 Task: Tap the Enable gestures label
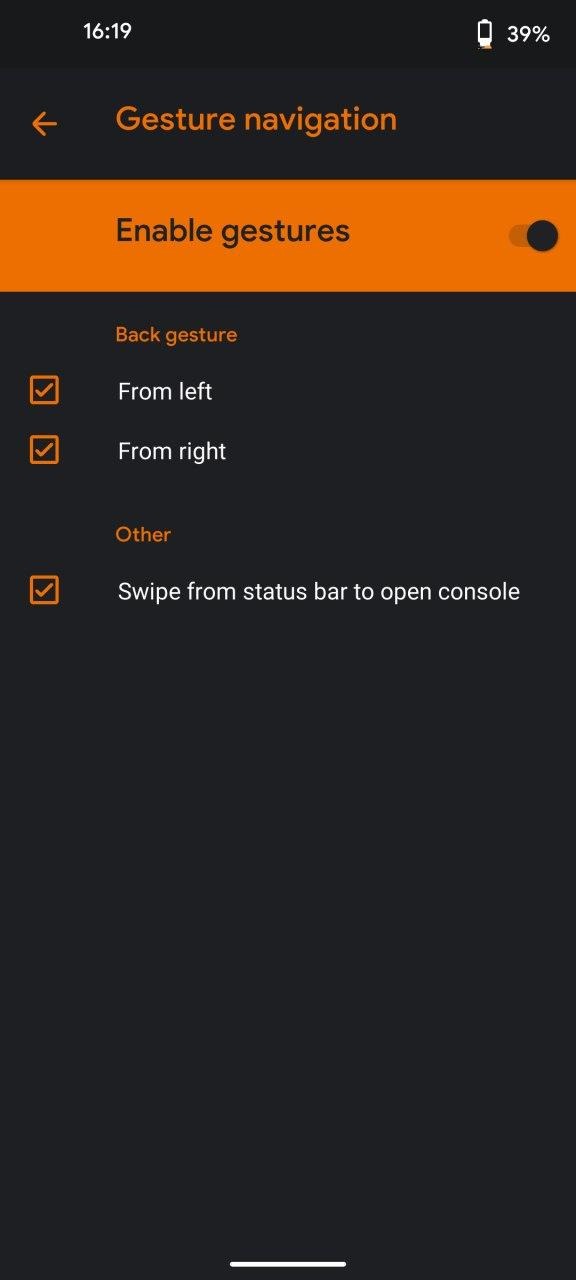pyautogui.click(x=233, y=231)
